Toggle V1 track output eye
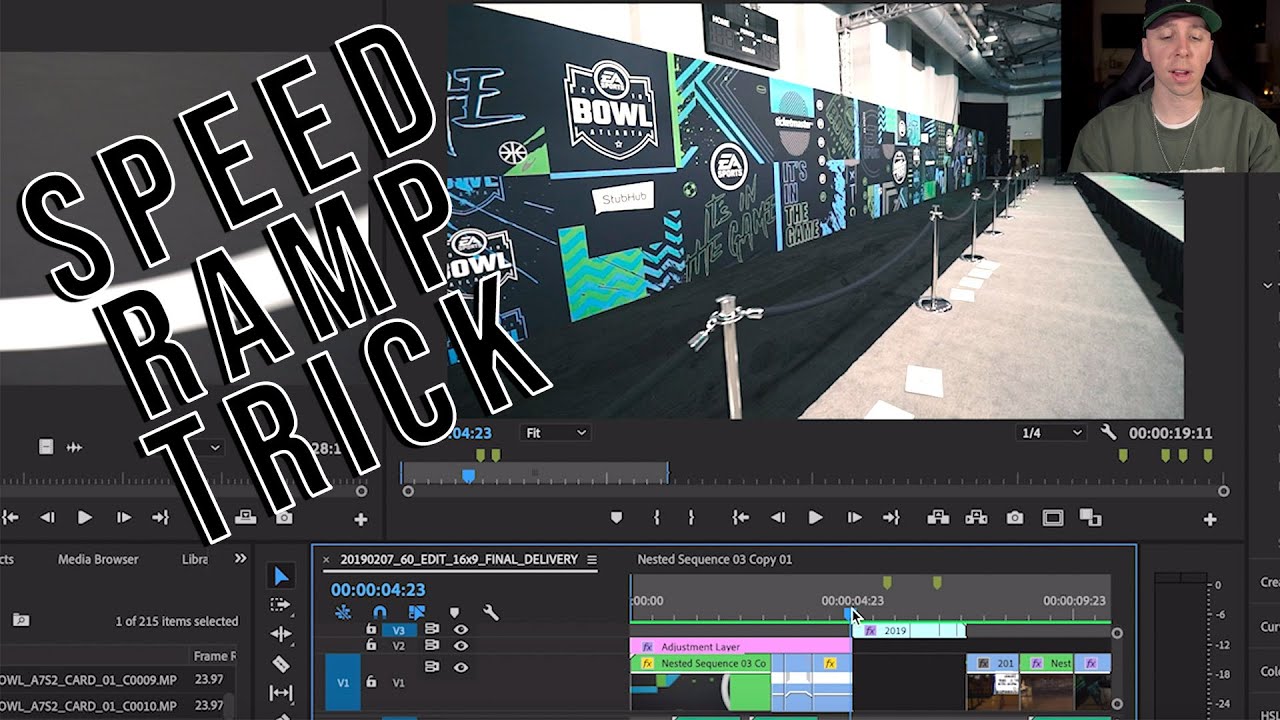Viewport: 1280px width, 720px height. pos(461,666)
